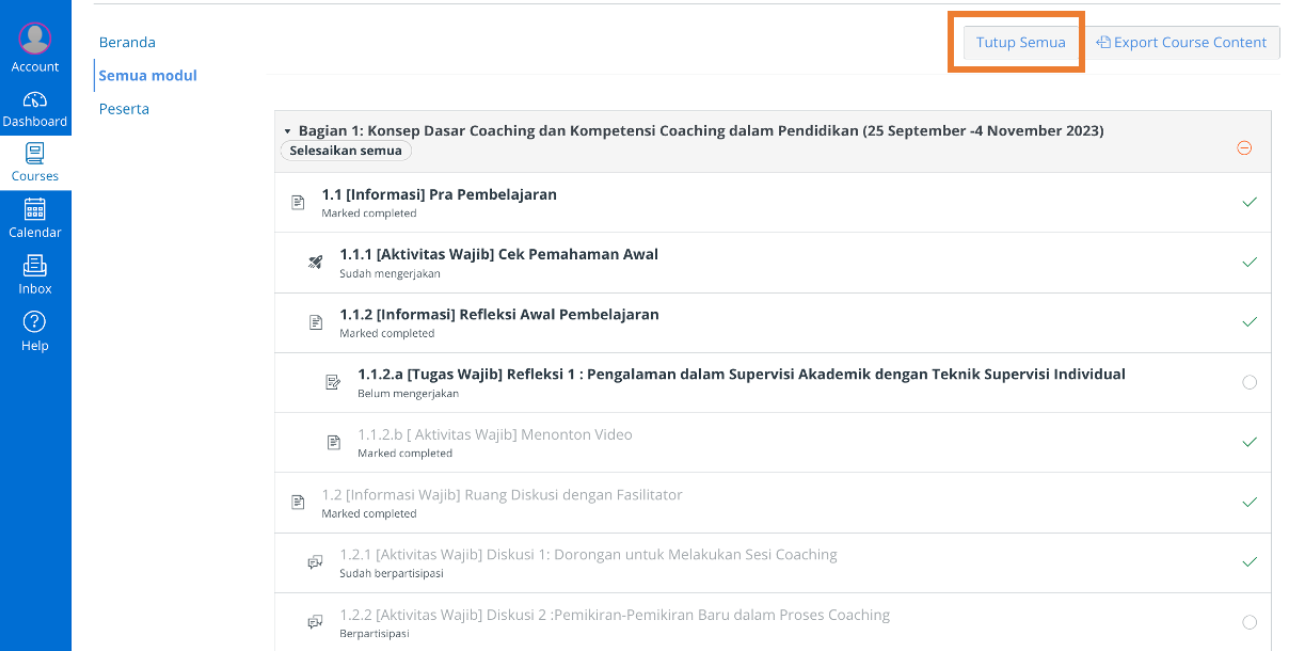The height and width of the screenshot is (651, 1299).
Task: Open the Beranda navigation item
Action: point(127,42)
